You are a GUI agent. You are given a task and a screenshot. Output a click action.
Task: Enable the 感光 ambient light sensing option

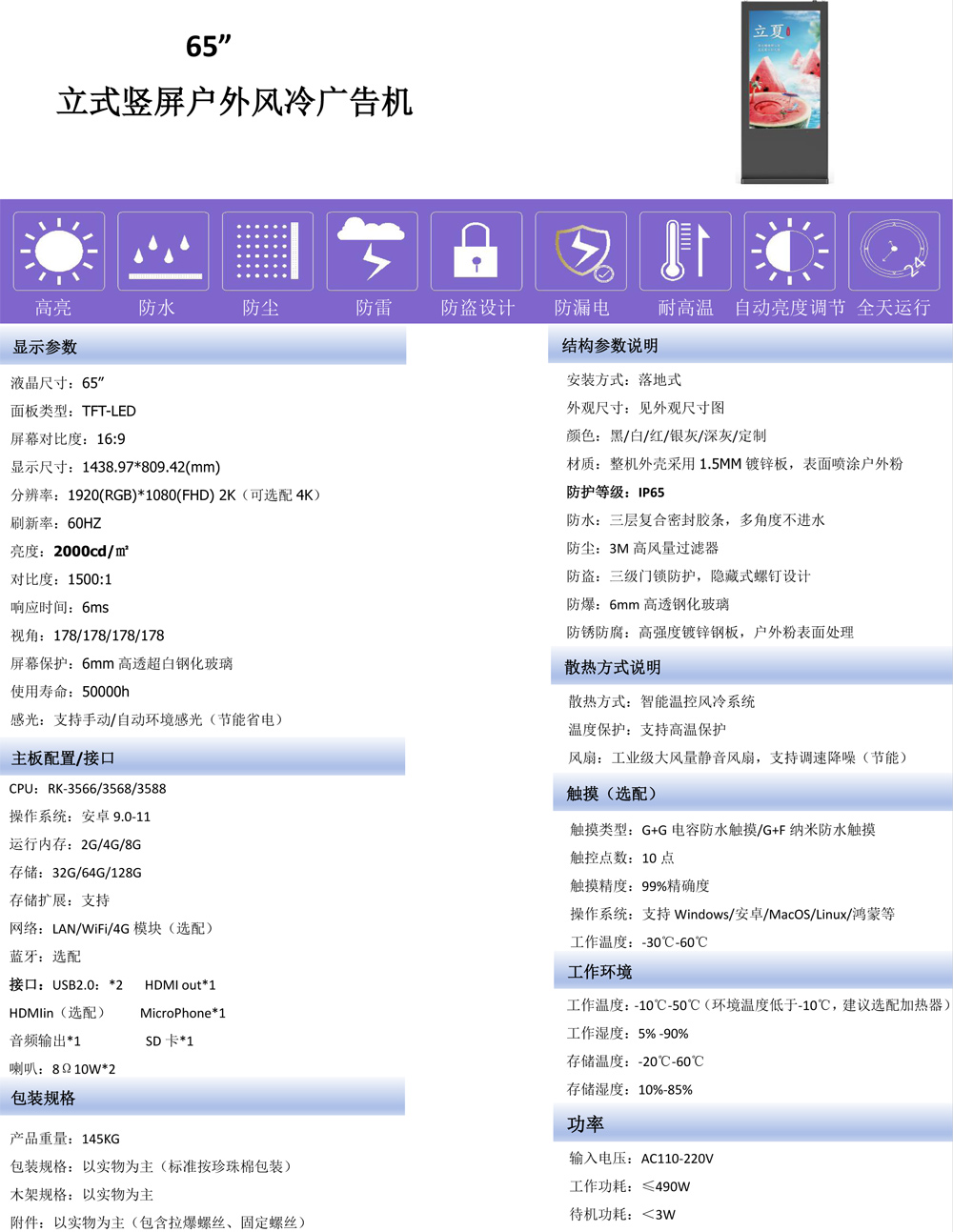[x=143, y=720]
